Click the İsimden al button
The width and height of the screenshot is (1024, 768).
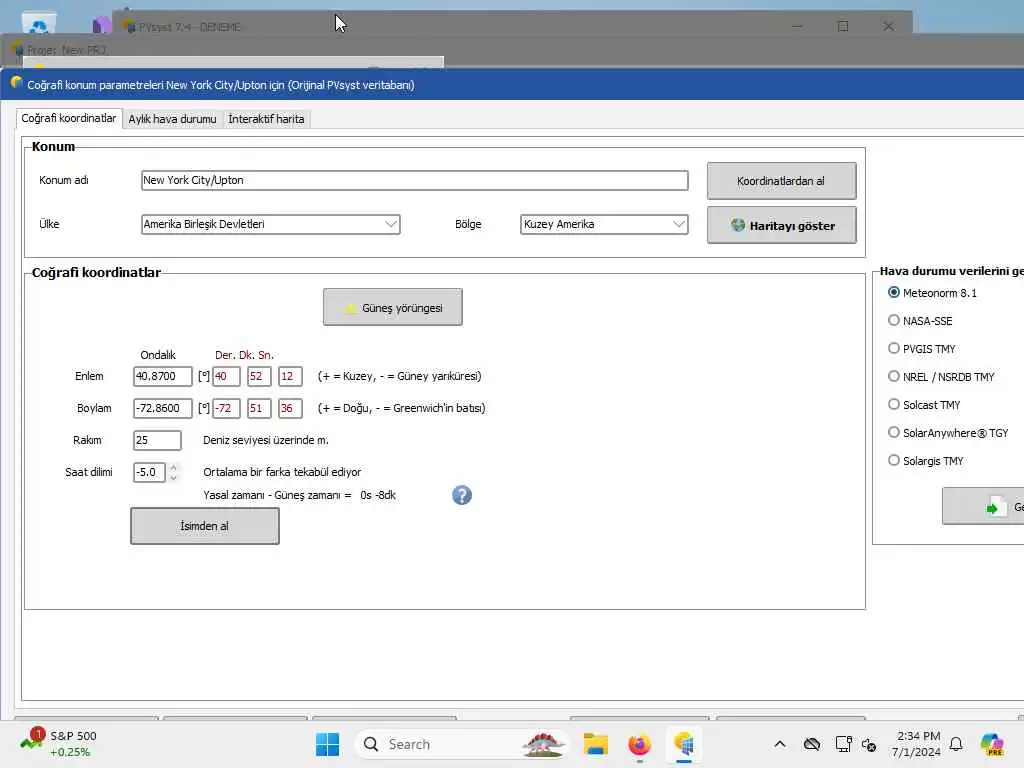click(x=204, y=526)
